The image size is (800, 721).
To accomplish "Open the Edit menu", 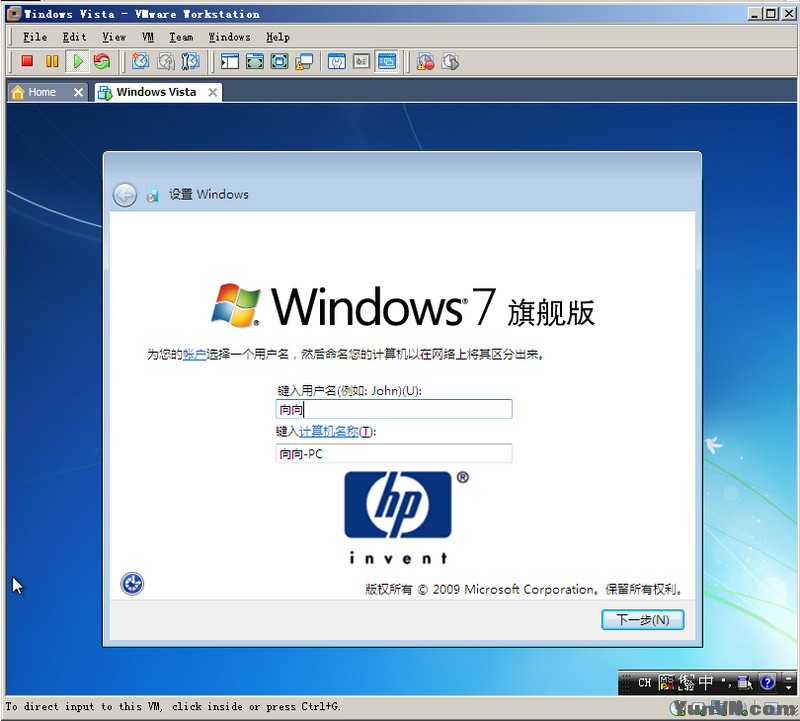I will (74, 37).
